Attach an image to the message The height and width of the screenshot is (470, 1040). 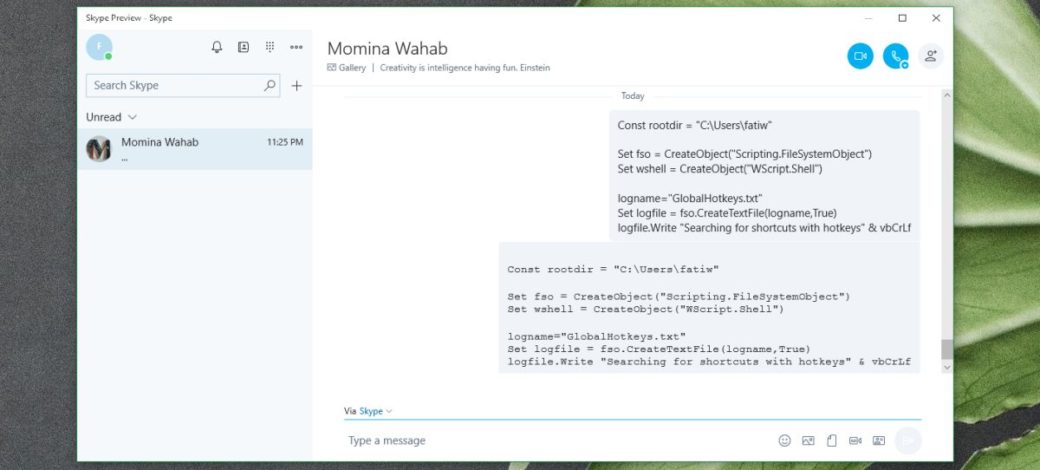point(808,440)
